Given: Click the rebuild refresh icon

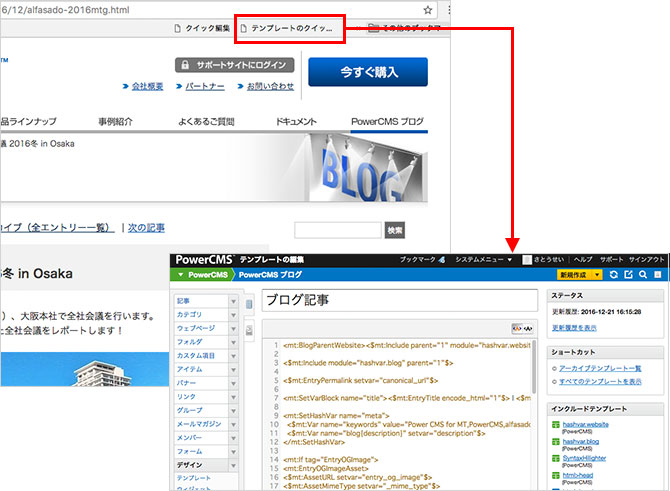Looking at the screenshot, I should pos(614,274).
